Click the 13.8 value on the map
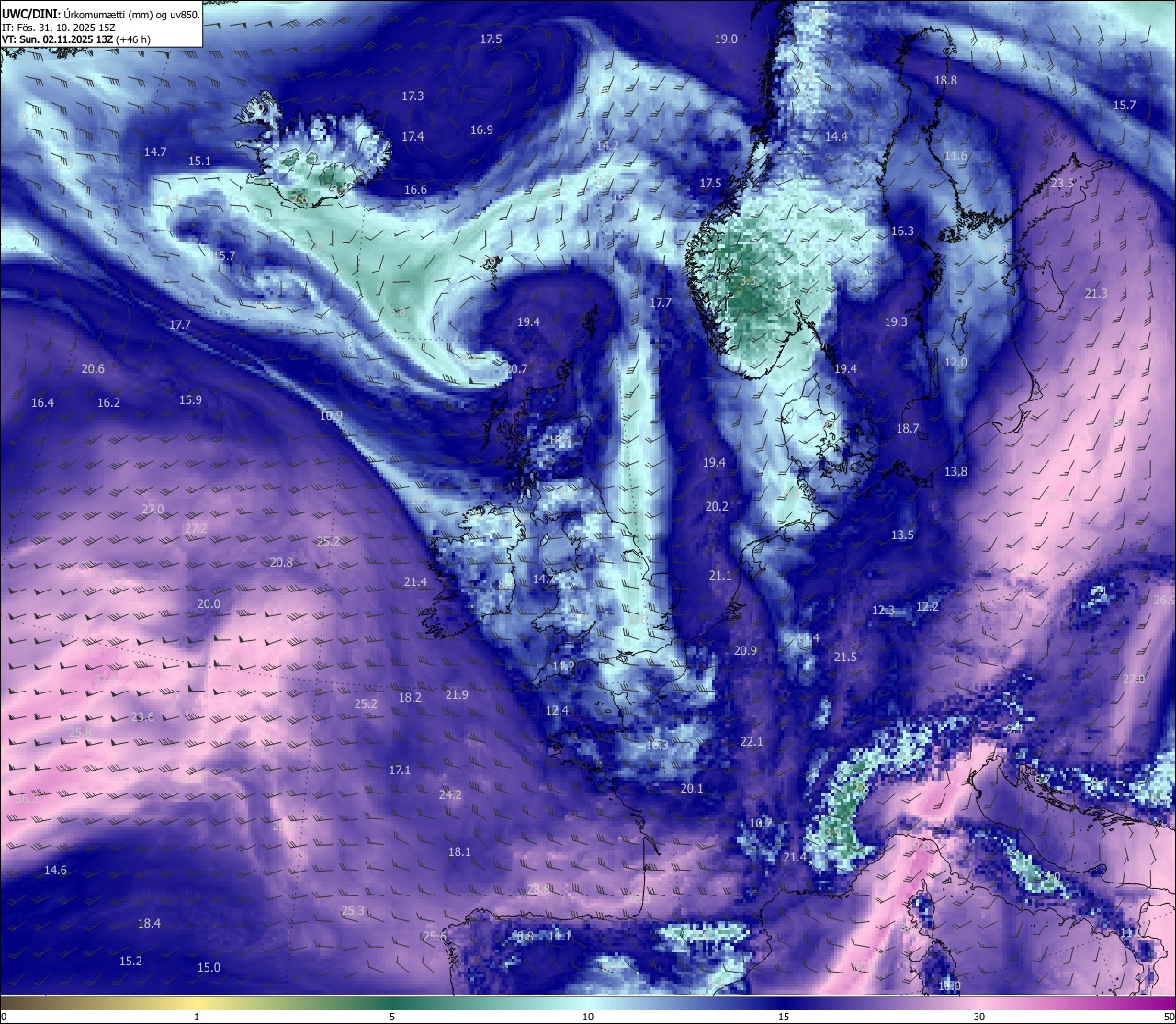Viewport: 1176px width, 1024px height. pos(955,471)
